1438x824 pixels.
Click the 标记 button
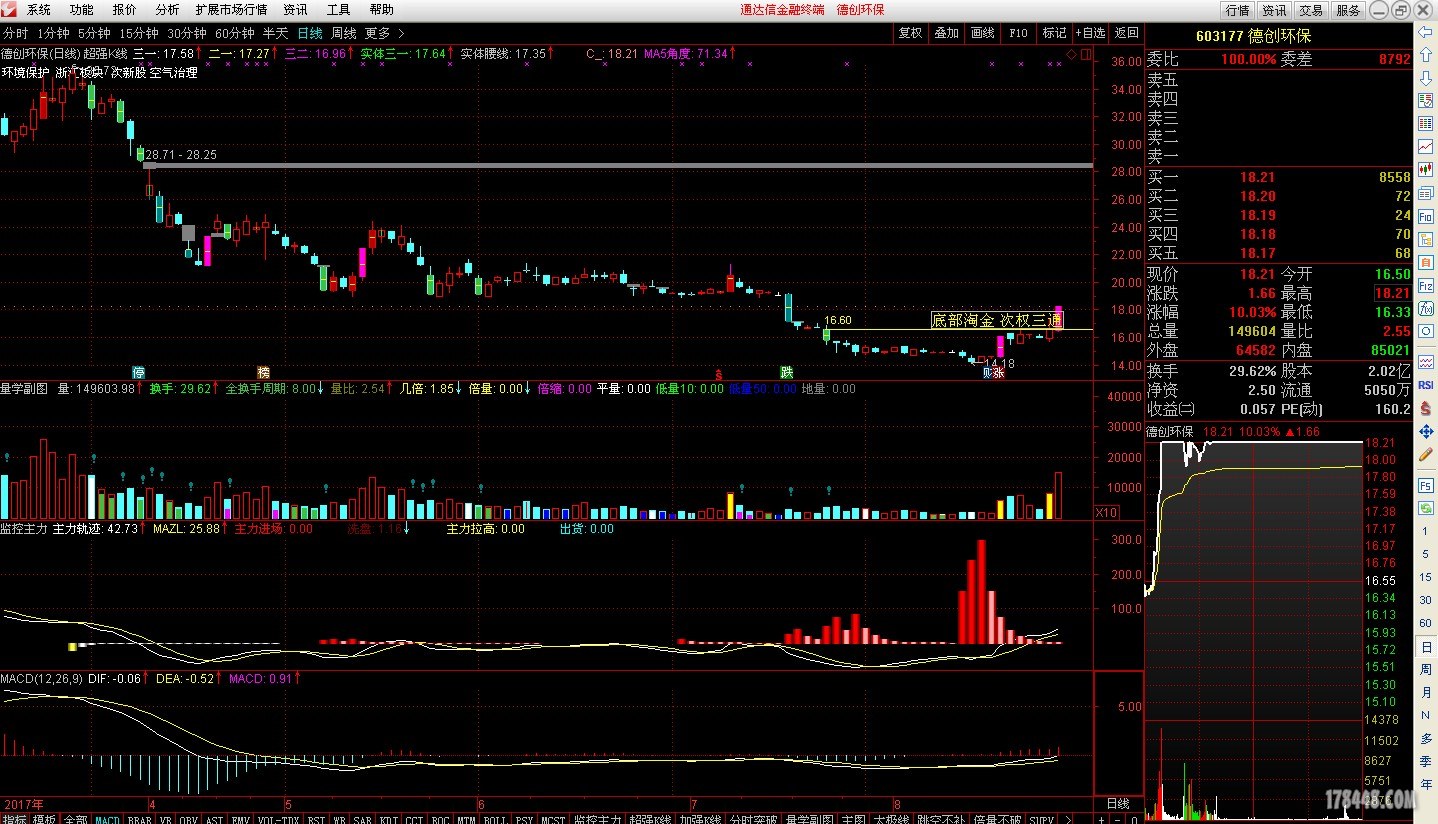click(1054, 33)
